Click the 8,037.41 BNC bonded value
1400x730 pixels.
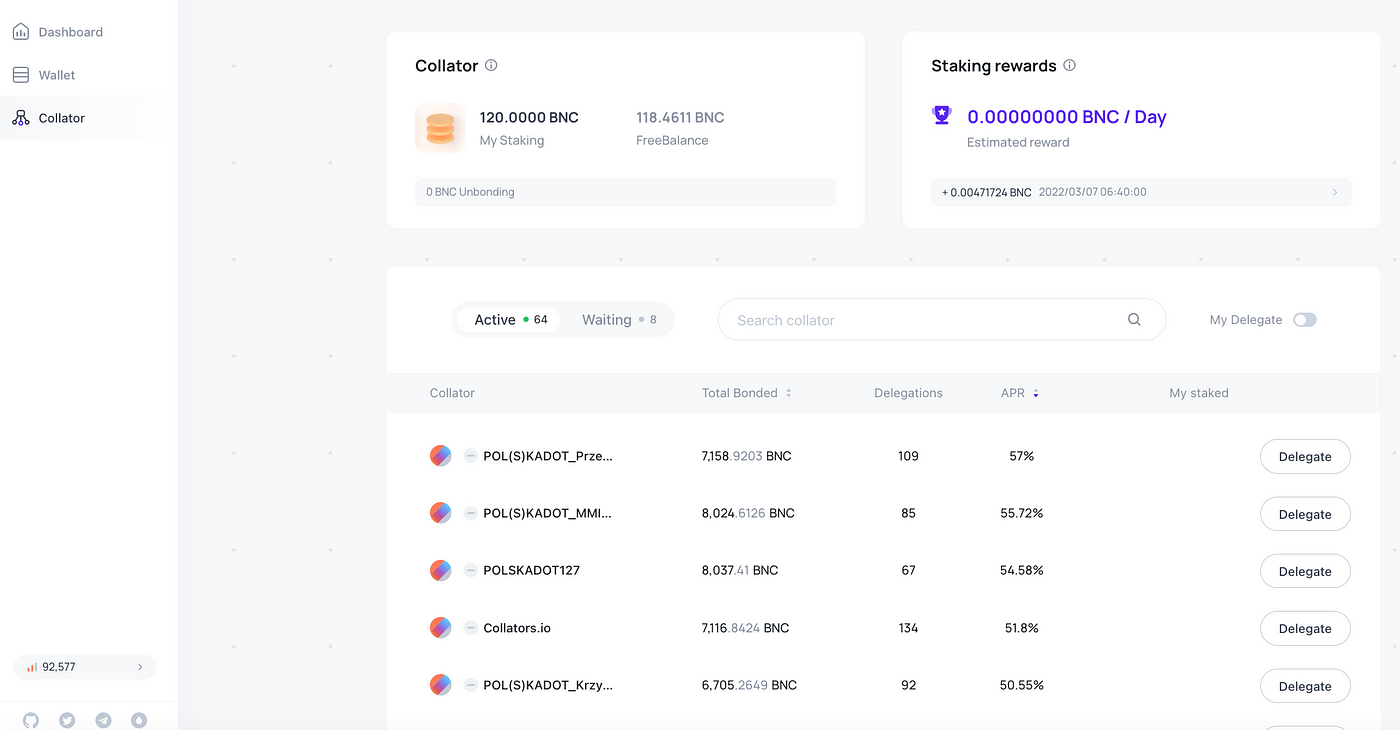coord(740,570)
